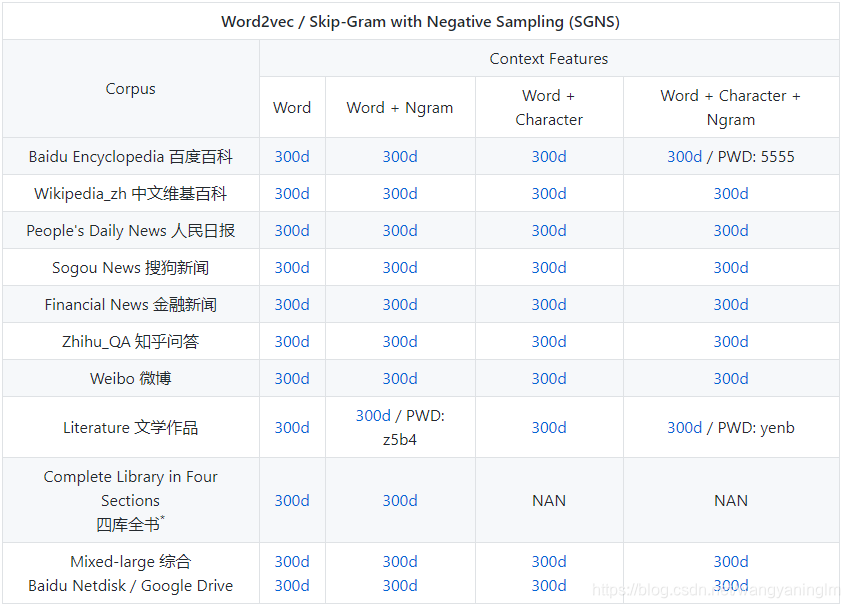The height and width of the screenshot is (608, 850).
Task: Open Mixed-large Word + Character + Ngram Netdisk 300d
Action: click(731, 561)
